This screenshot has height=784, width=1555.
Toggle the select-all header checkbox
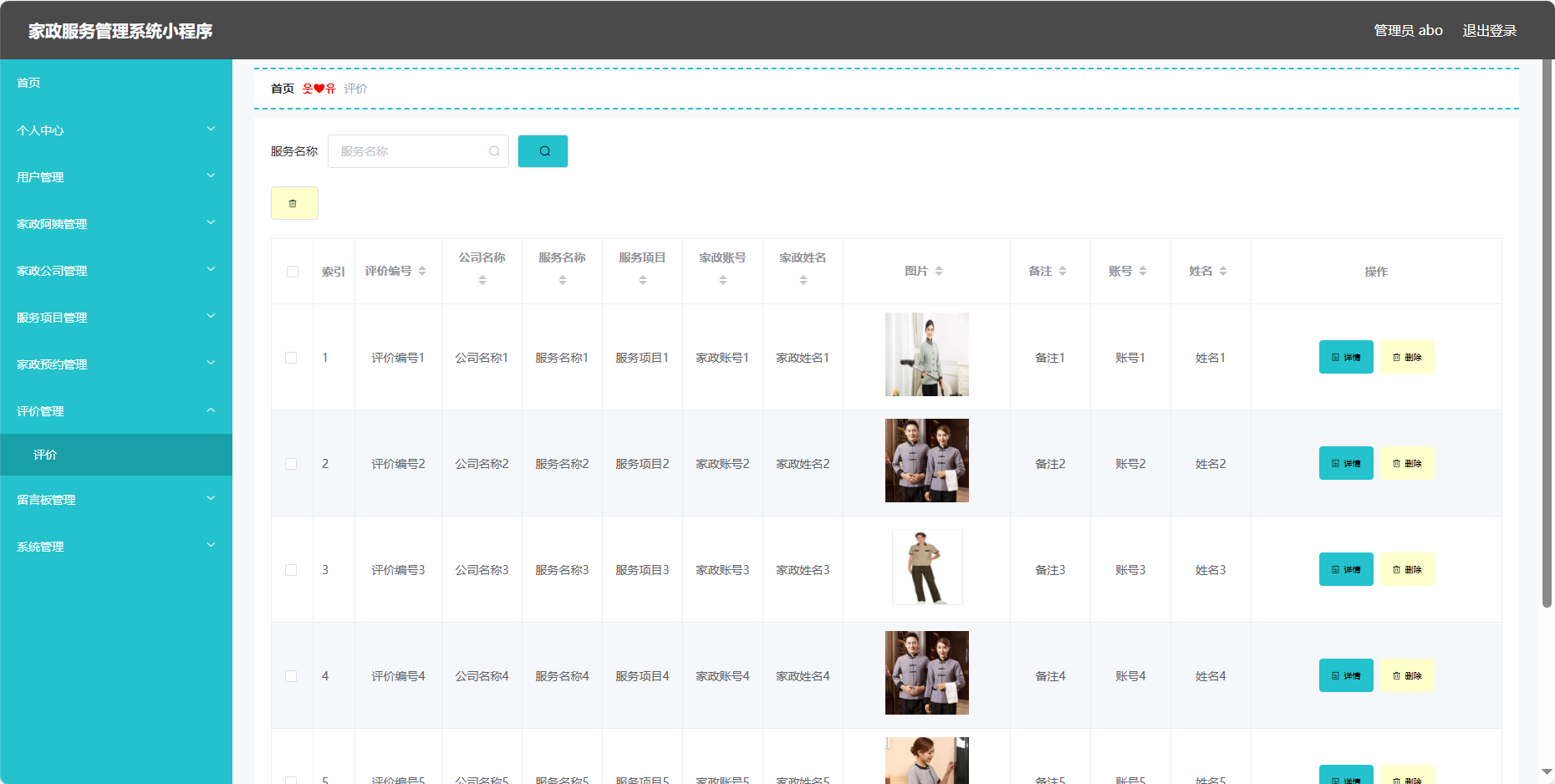(x=293, y=272)
